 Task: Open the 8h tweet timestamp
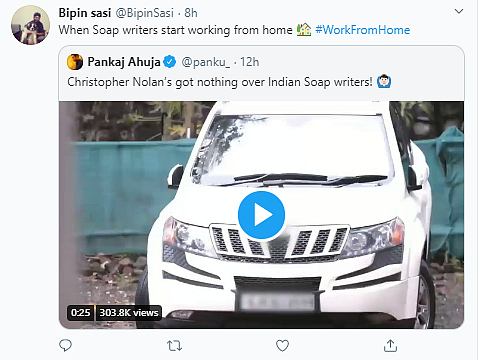pos(191,13)
